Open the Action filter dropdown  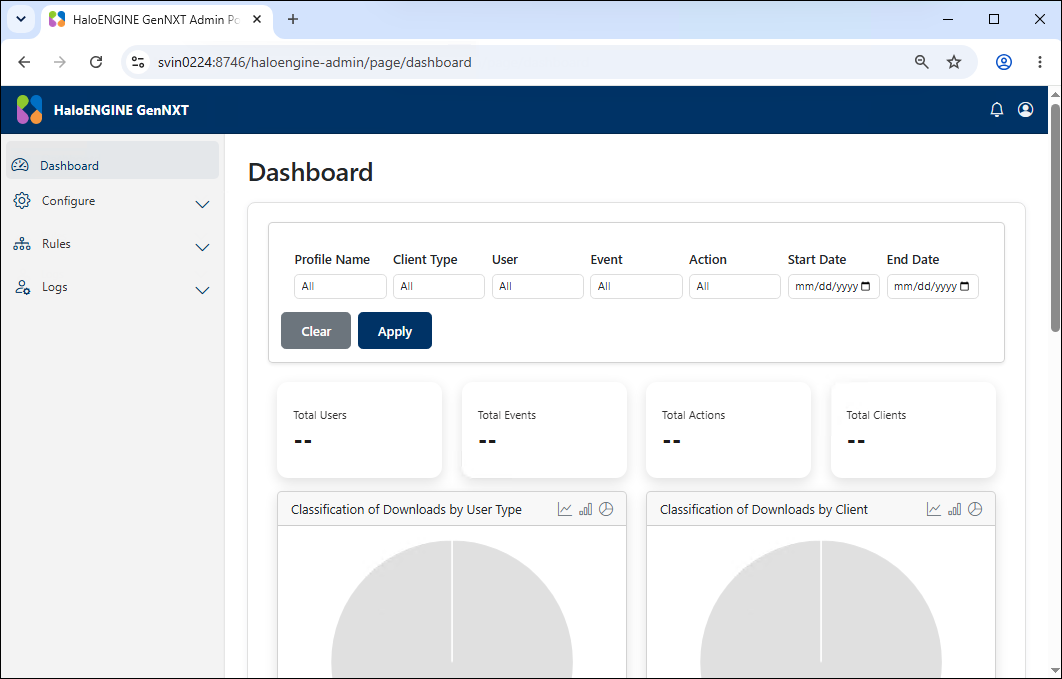[x=735, y=286]
